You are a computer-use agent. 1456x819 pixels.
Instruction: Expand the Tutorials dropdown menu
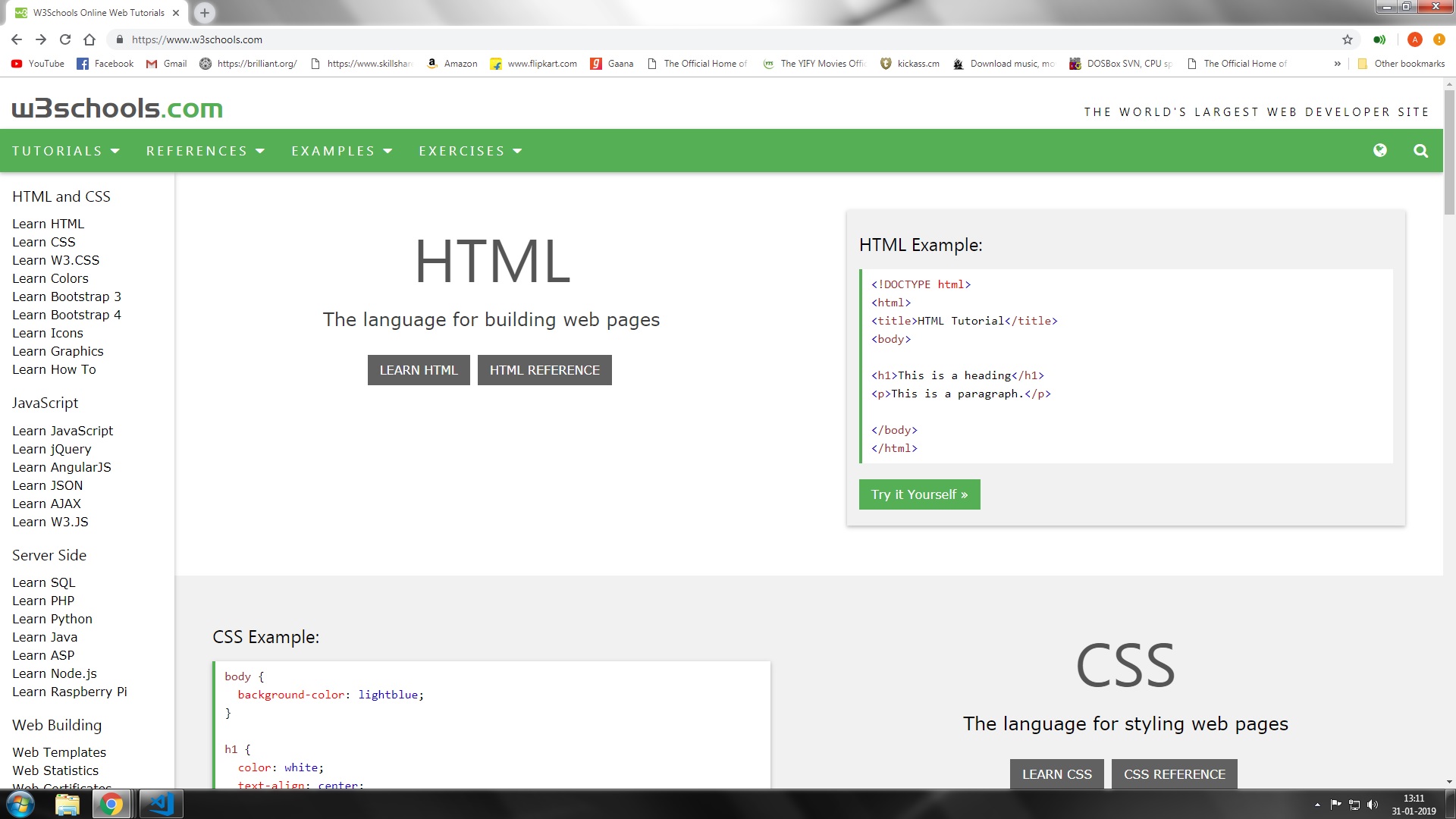[x=66, y=151]
